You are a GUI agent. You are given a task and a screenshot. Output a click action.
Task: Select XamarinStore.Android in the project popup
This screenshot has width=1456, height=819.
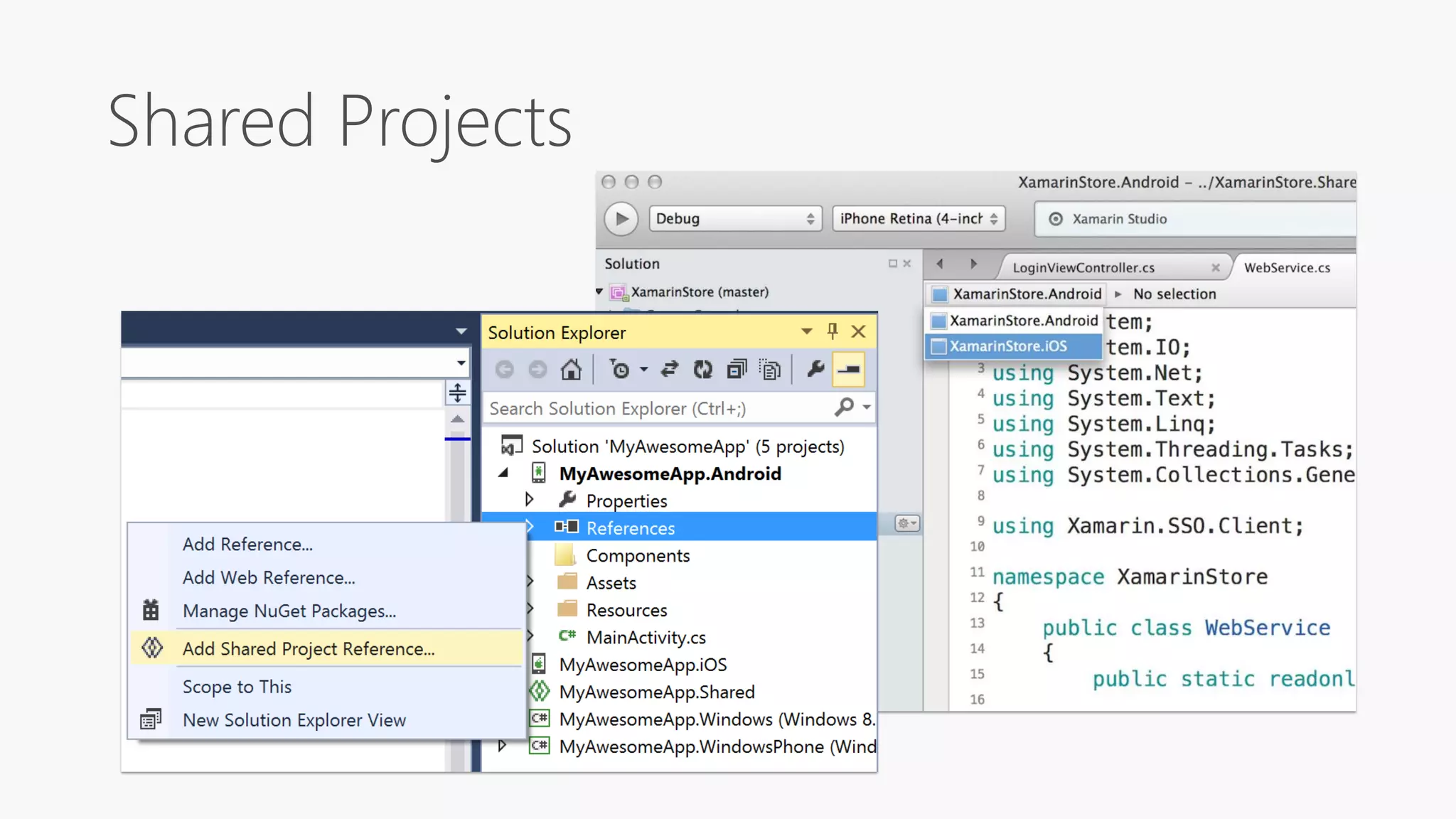[x=1014, y=321]
